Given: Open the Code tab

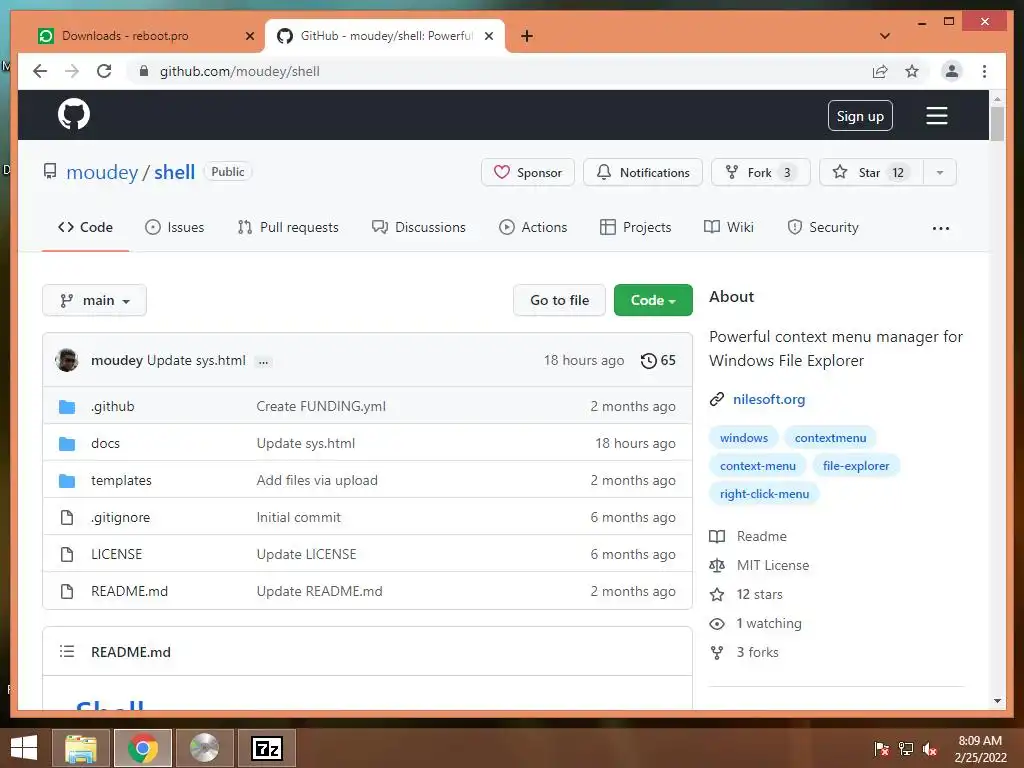Looking at the screenshot, I should tap(86, 227).
